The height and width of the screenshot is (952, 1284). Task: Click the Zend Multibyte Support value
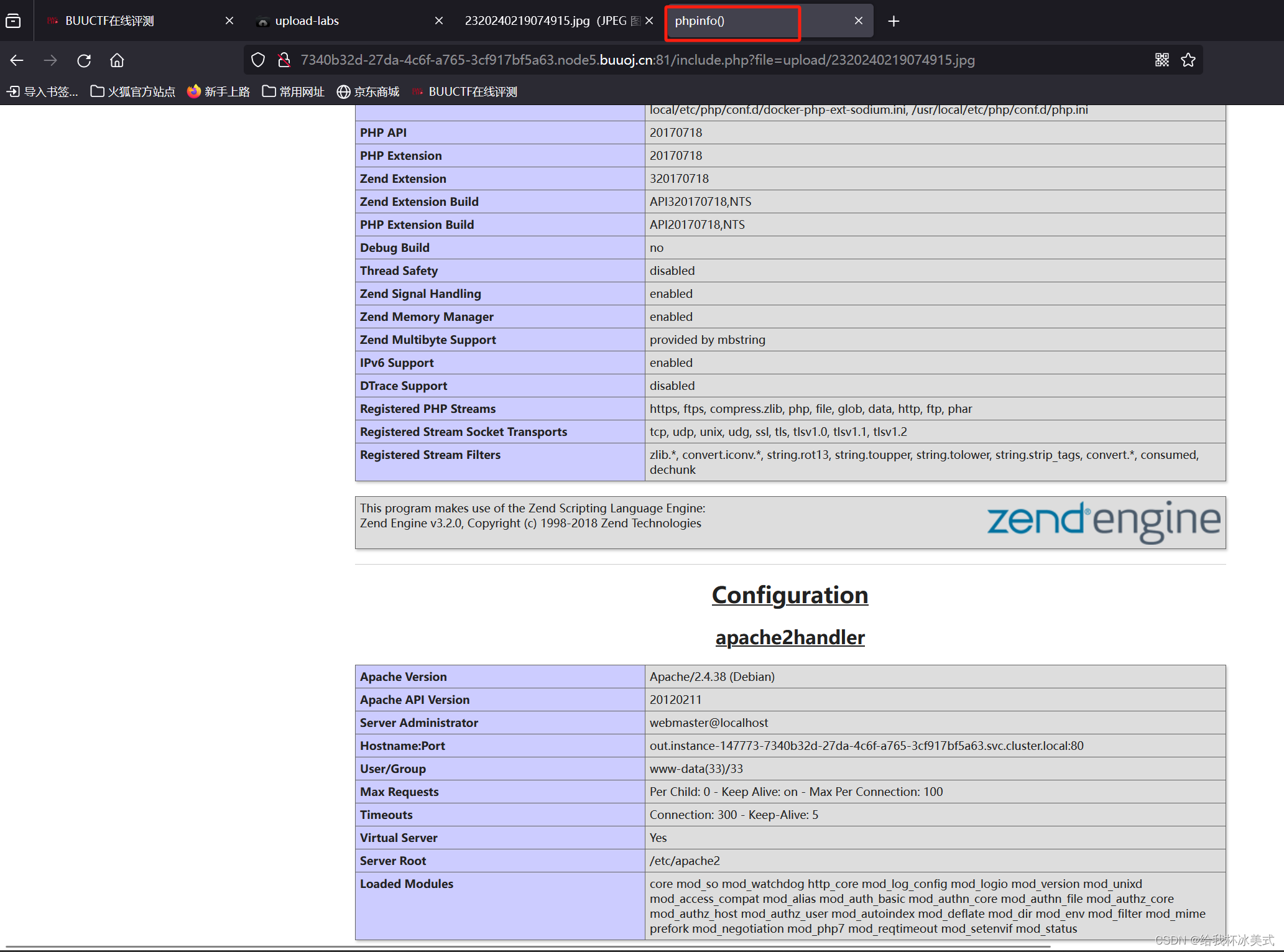(x=708, y=340)
